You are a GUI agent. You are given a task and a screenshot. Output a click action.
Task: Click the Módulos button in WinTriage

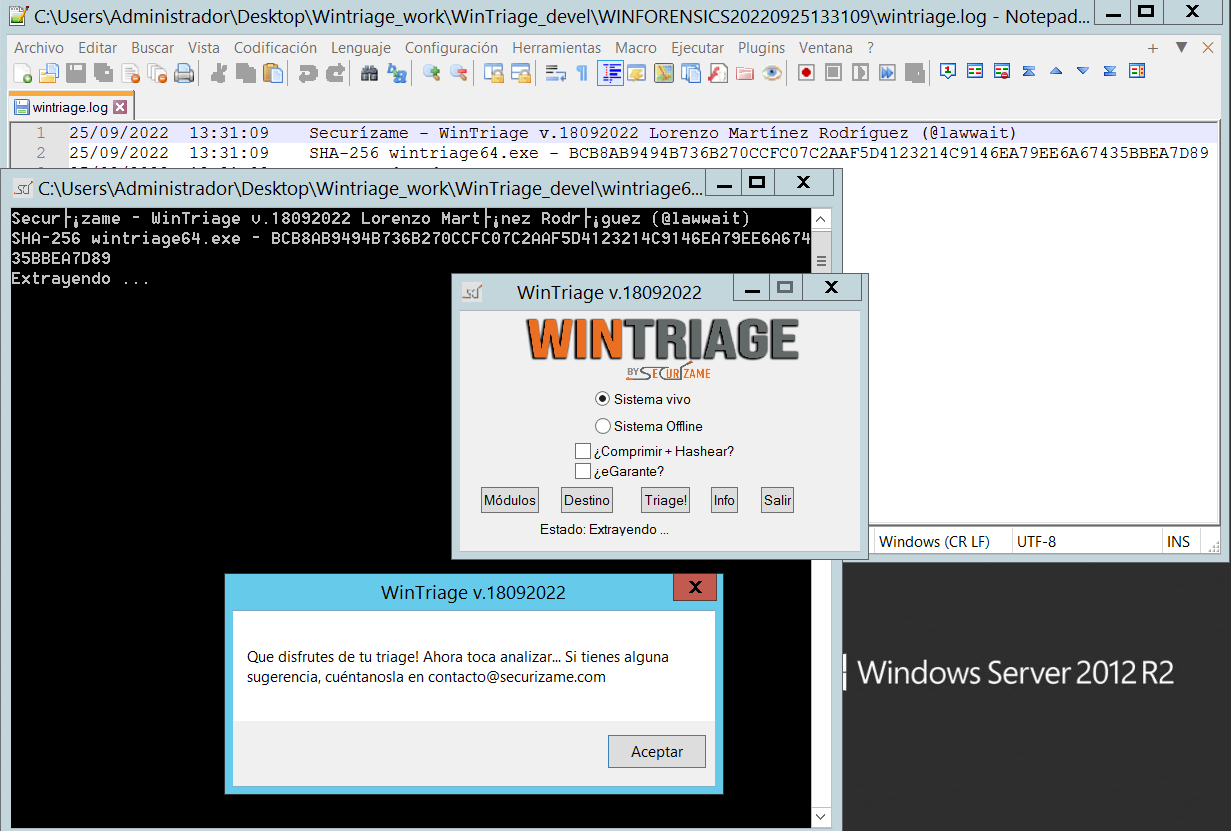pyautogui.click(x=510, y=500)
